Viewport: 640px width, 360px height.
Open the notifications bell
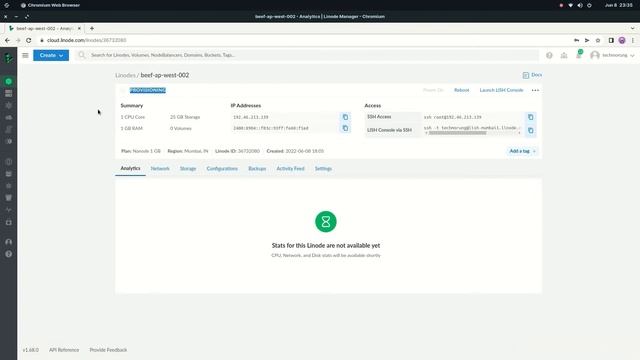click(579, 55)
